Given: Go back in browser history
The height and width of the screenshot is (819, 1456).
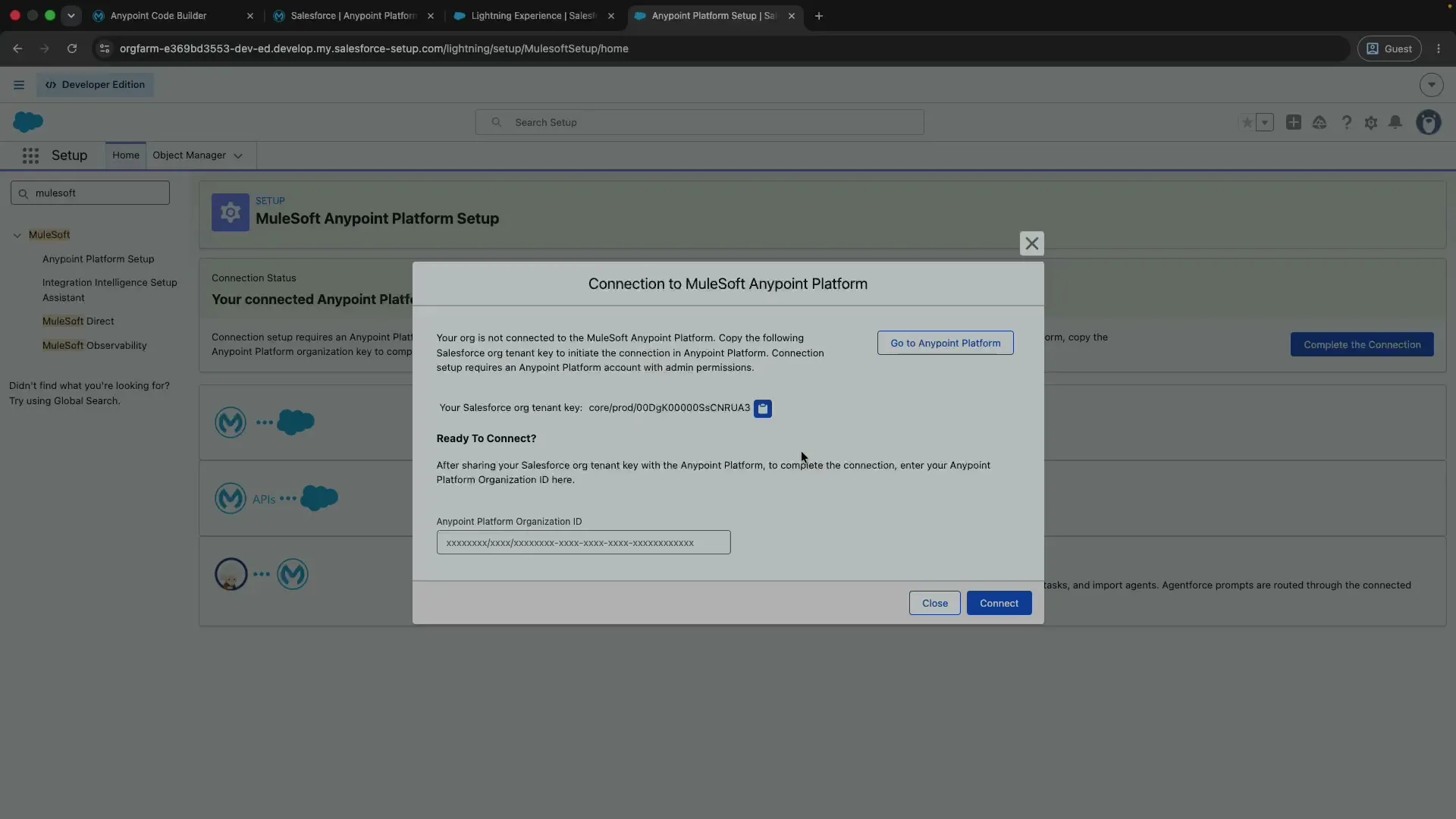Looking at the screenshot, I should tap(17, 49).
